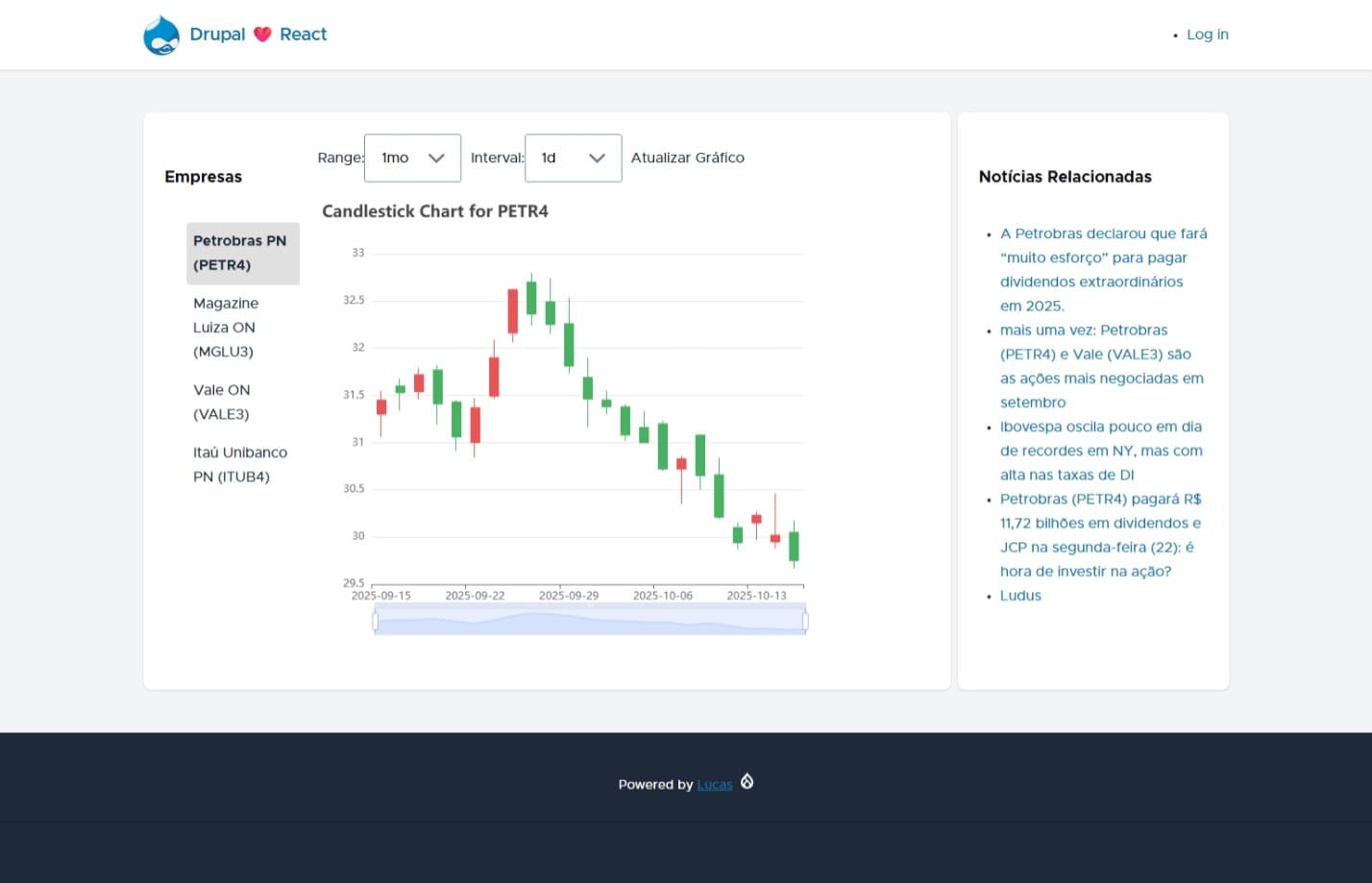The width and height of the screenshot is (1372, 883).
Task: Click the Notícias Relacionadas heading
Action: tap(1065, 177)
